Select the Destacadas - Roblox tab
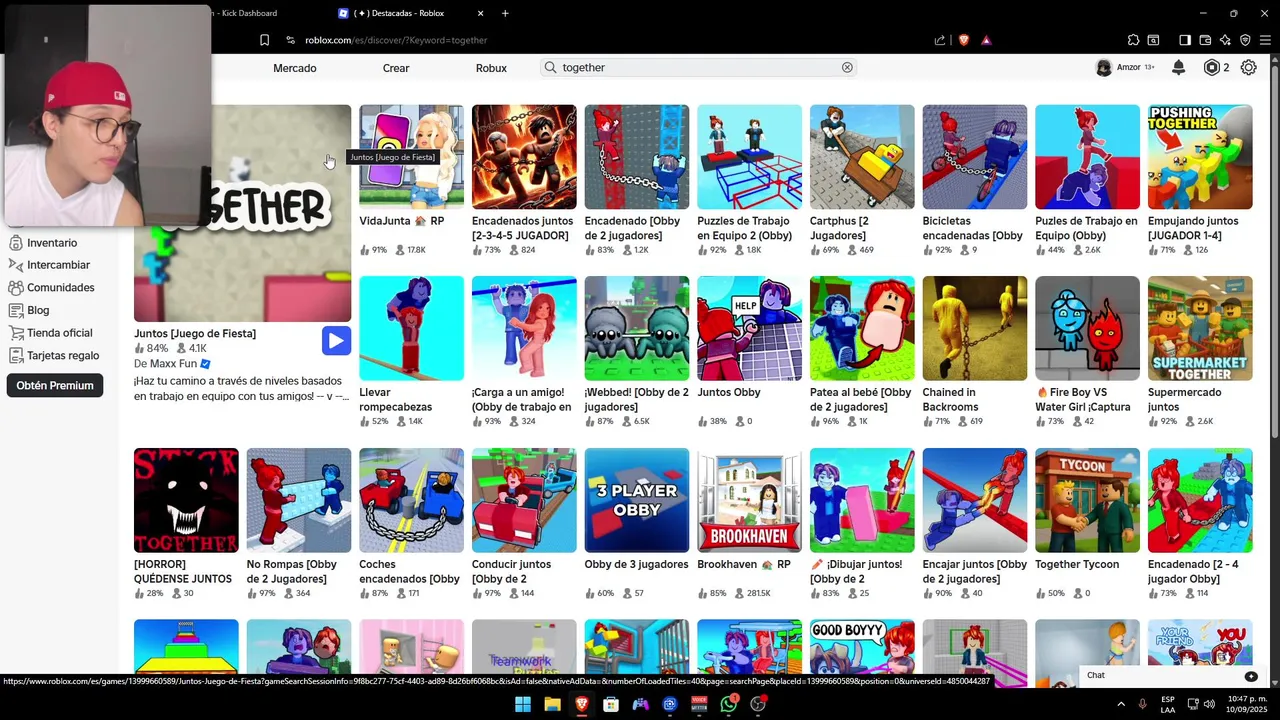Image resolution: width=1280 pixels, height=720 pixels. coord(411,13)
